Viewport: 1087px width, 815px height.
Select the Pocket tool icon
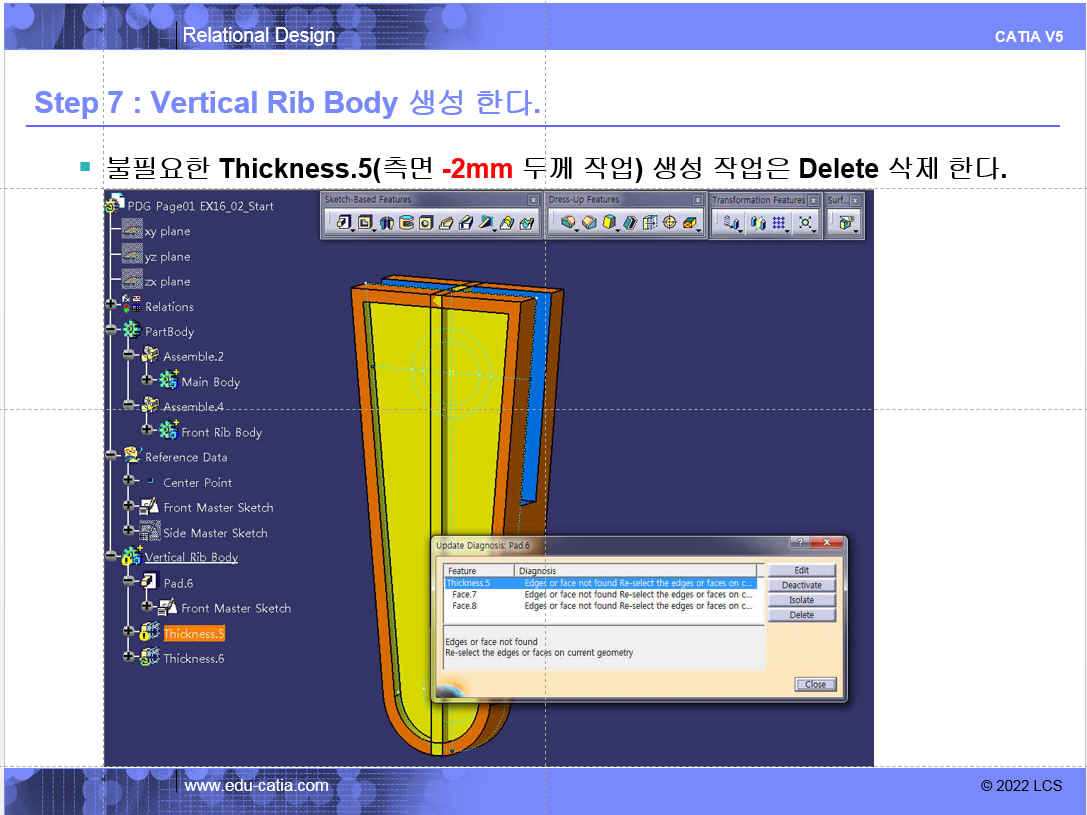365,223
